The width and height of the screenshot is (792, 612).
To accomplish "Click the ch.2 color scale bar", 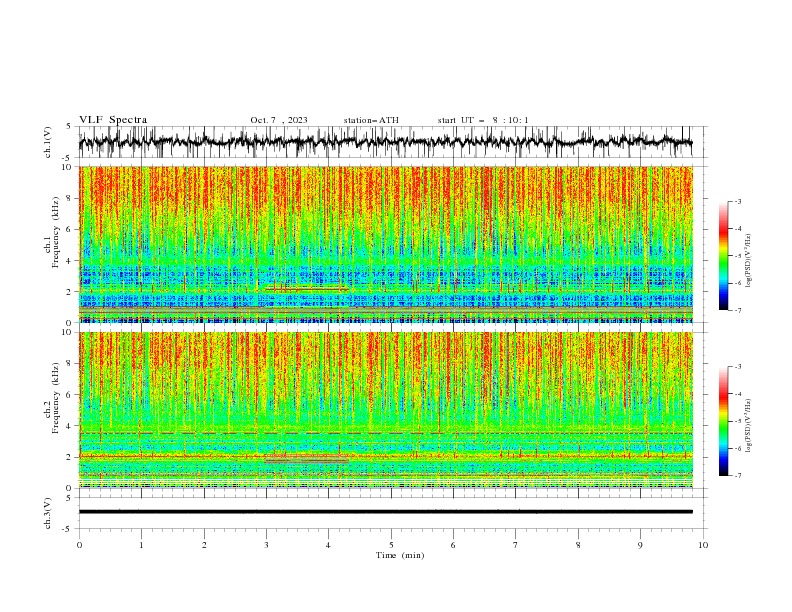I will (x=723, y=421).
